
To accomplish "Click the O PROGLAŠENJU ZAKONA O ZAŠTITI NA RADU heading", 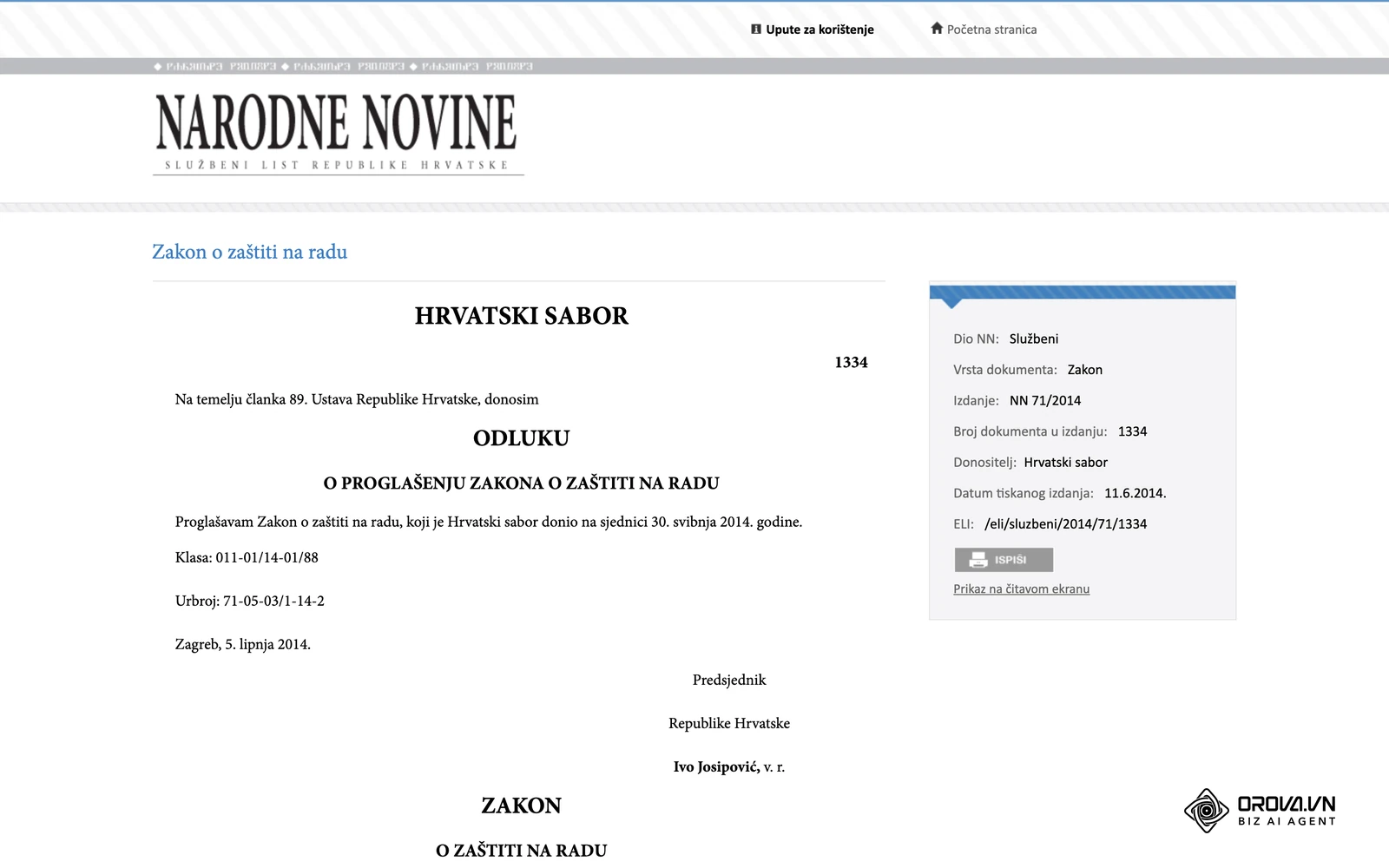I will [x=521, y=483].
